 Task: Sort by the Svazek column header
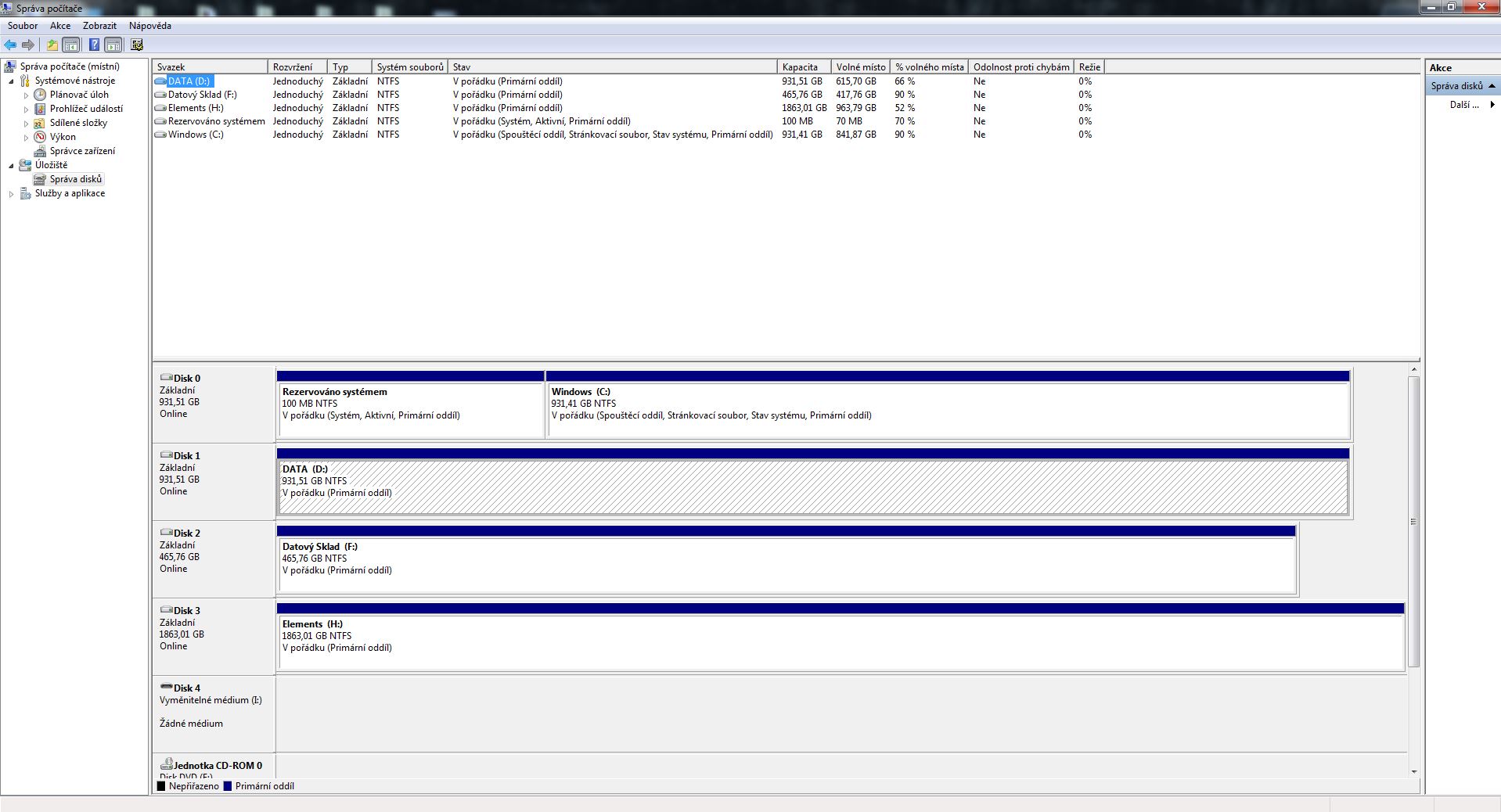(x=211, y=67)
